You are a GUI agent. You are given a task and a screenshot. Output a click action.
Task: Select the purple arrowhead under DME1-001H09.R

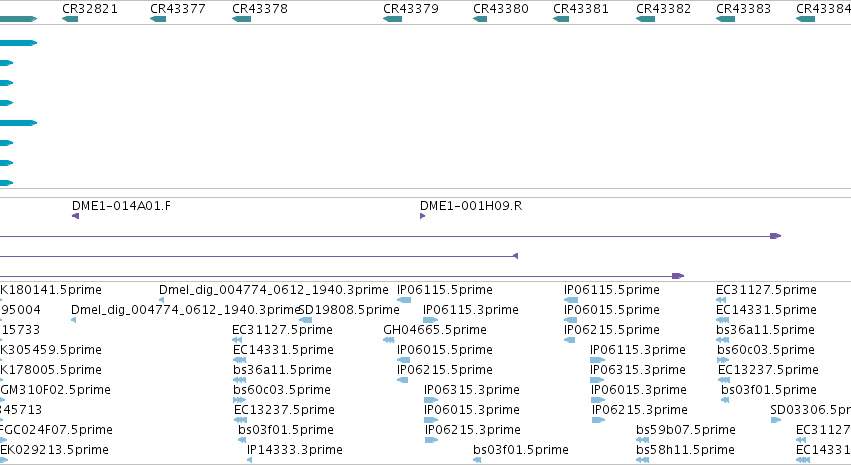click(x=422, y=216)
